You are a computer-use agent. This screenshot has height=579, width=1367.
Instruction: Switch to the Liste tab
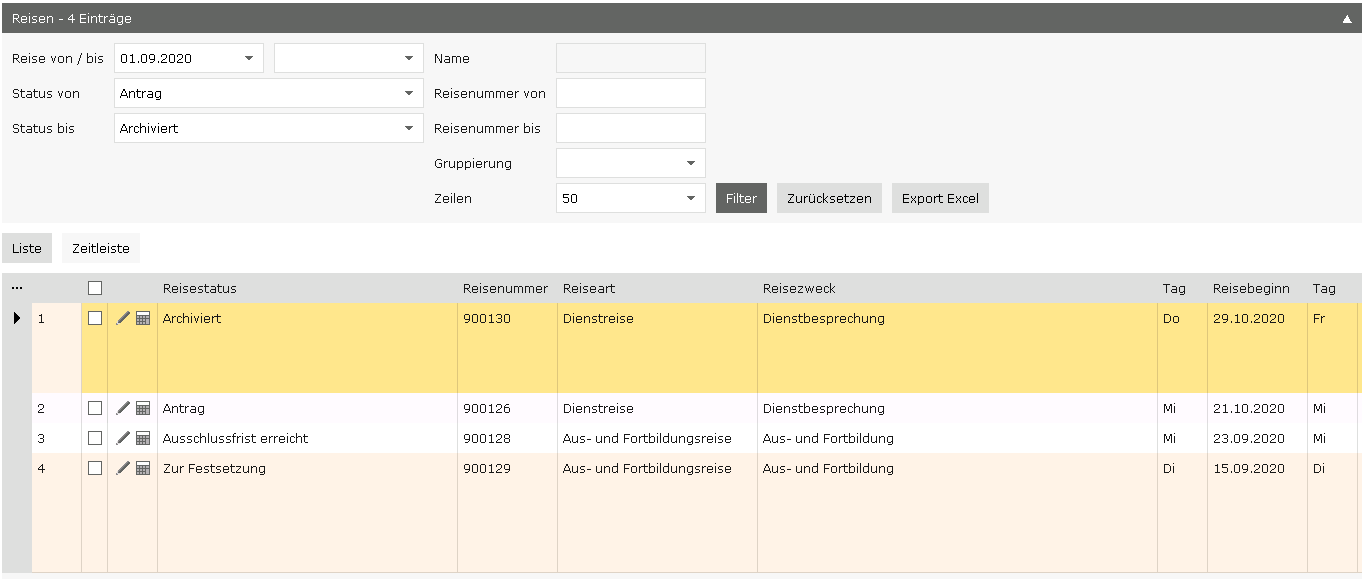pyautogui.click(x=27, y=248)
